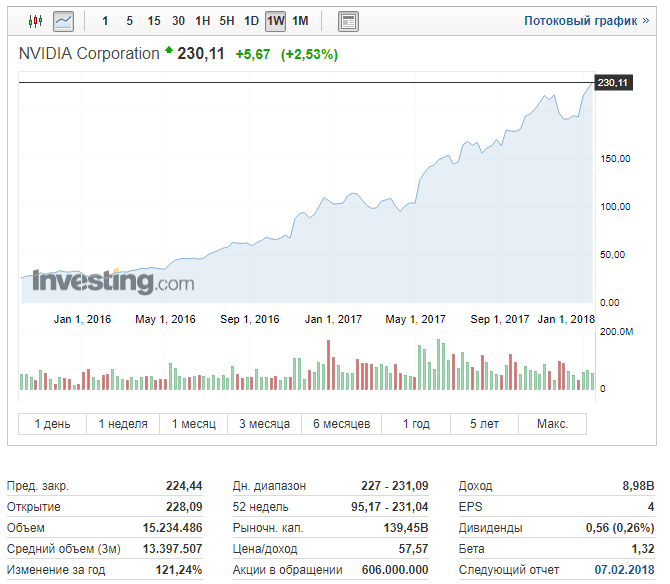Select the area line chart icon
This screenshot has width=670, height=584.
[63, 20]
